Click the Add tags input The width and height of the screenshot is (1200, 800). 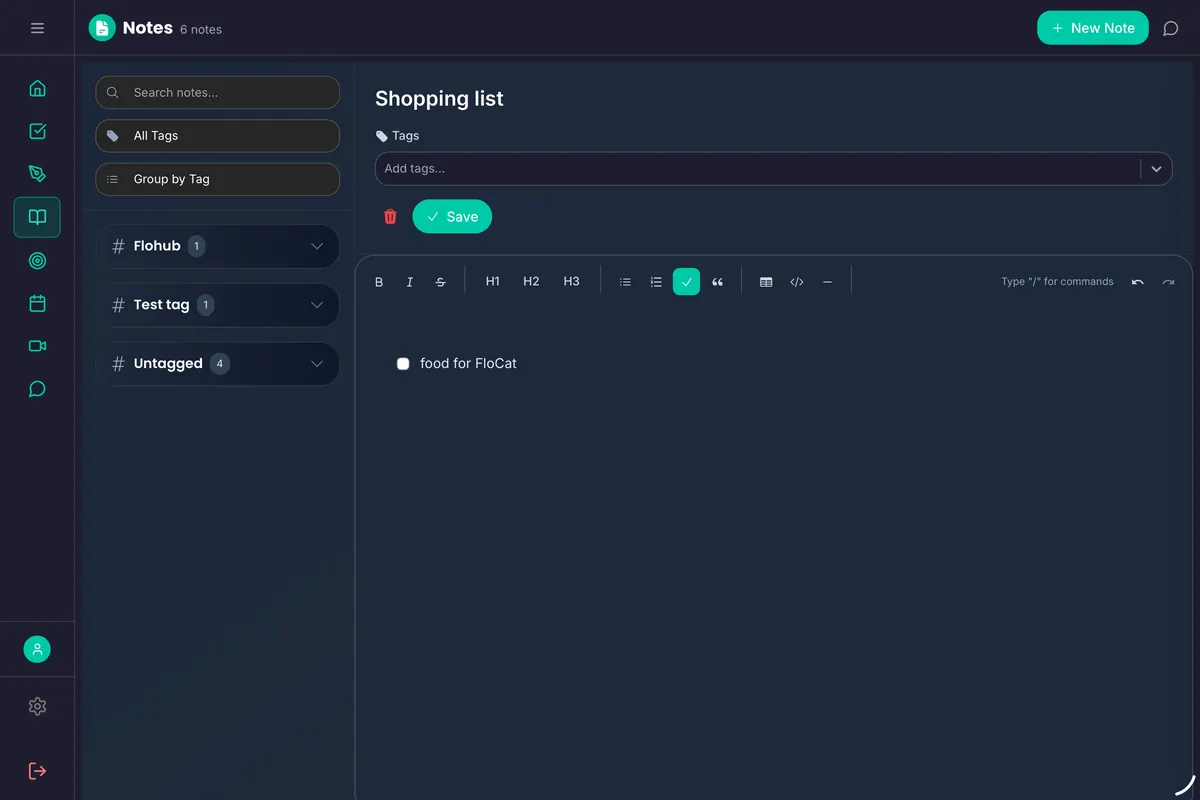click(757, 169)
